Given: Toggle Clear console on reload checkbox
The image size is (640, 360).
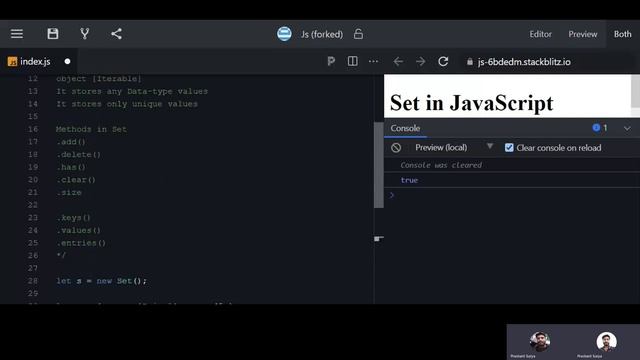Looking at the screenshot, I should (509, 148).
